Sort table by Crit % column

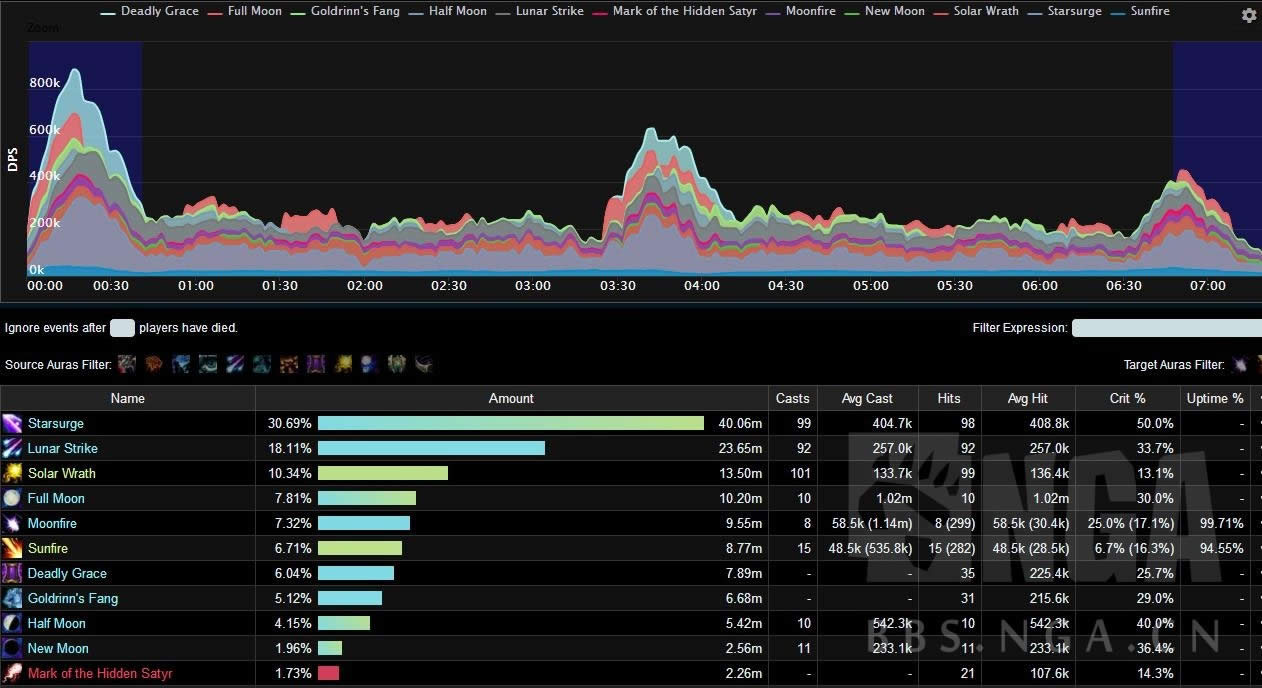pyautogui.click(x=1127, y=398)
